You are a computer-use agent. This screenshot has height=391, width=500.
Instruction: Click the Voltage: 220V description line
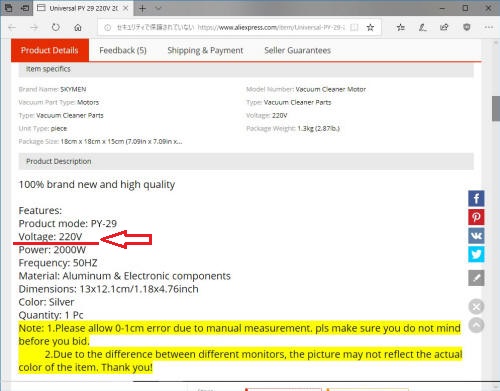[50, 236]
